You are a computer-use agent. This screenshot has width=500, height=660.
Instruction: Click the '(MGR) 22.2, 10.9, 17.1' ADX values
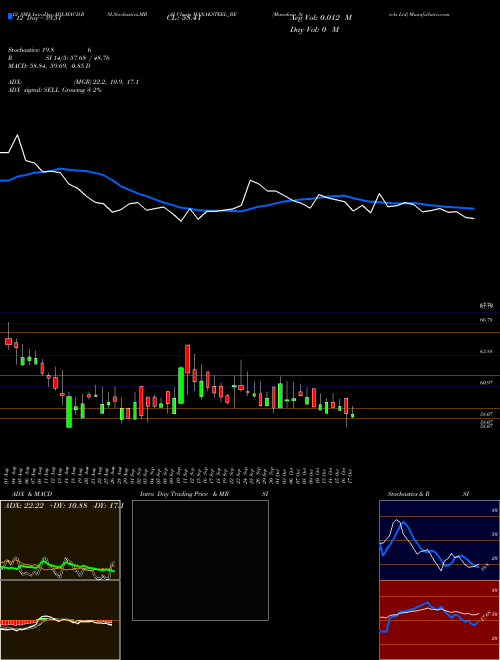(x=106, y=82)
